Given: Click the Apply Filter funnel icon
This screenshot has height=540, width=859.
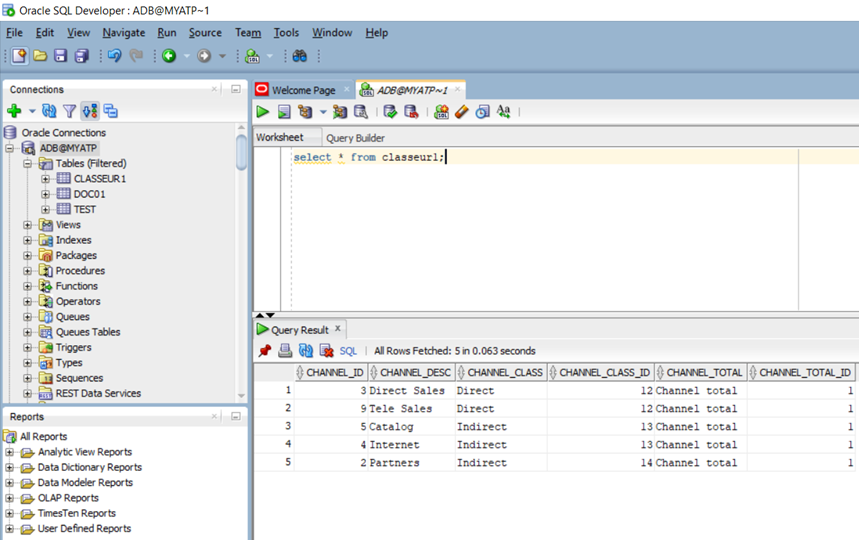Looking at the screenshot, I should (70, 111).
